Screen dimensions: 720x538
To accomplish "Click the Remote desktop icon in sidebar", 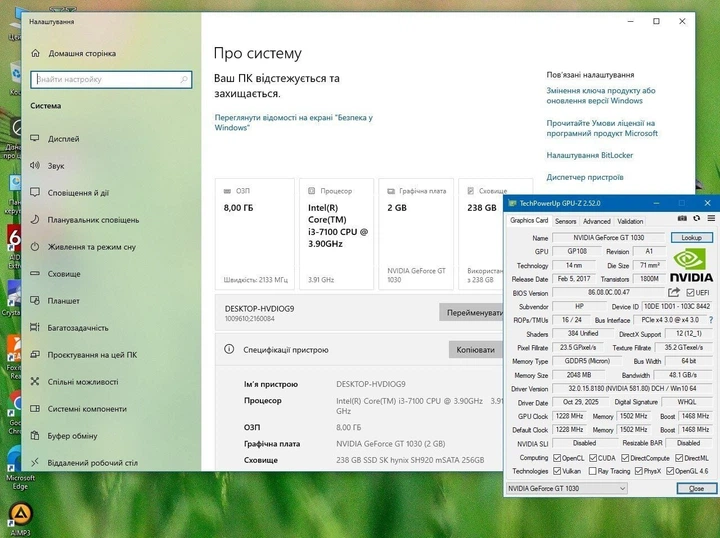I will [x=35, y=462].
